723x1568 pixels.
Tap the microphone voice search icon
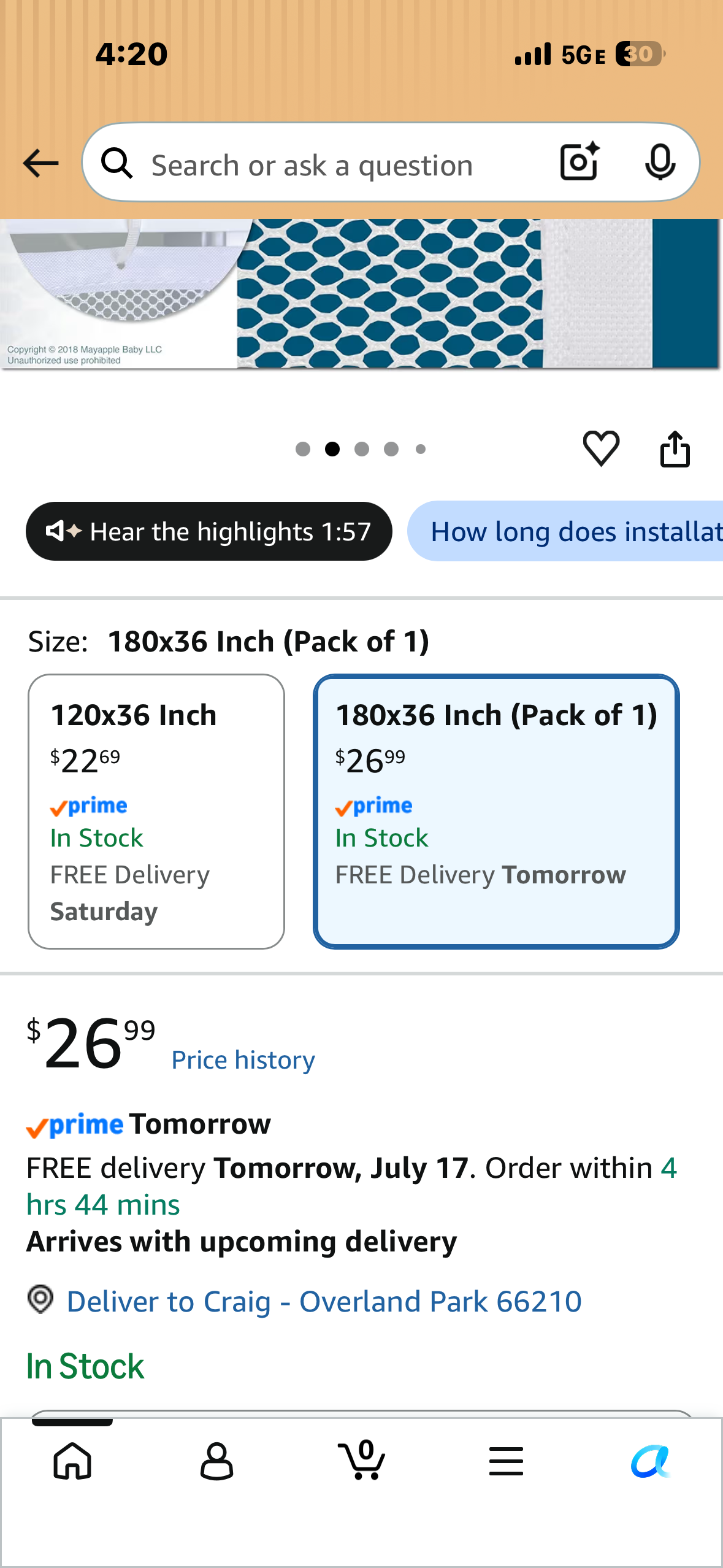(660, 163)
